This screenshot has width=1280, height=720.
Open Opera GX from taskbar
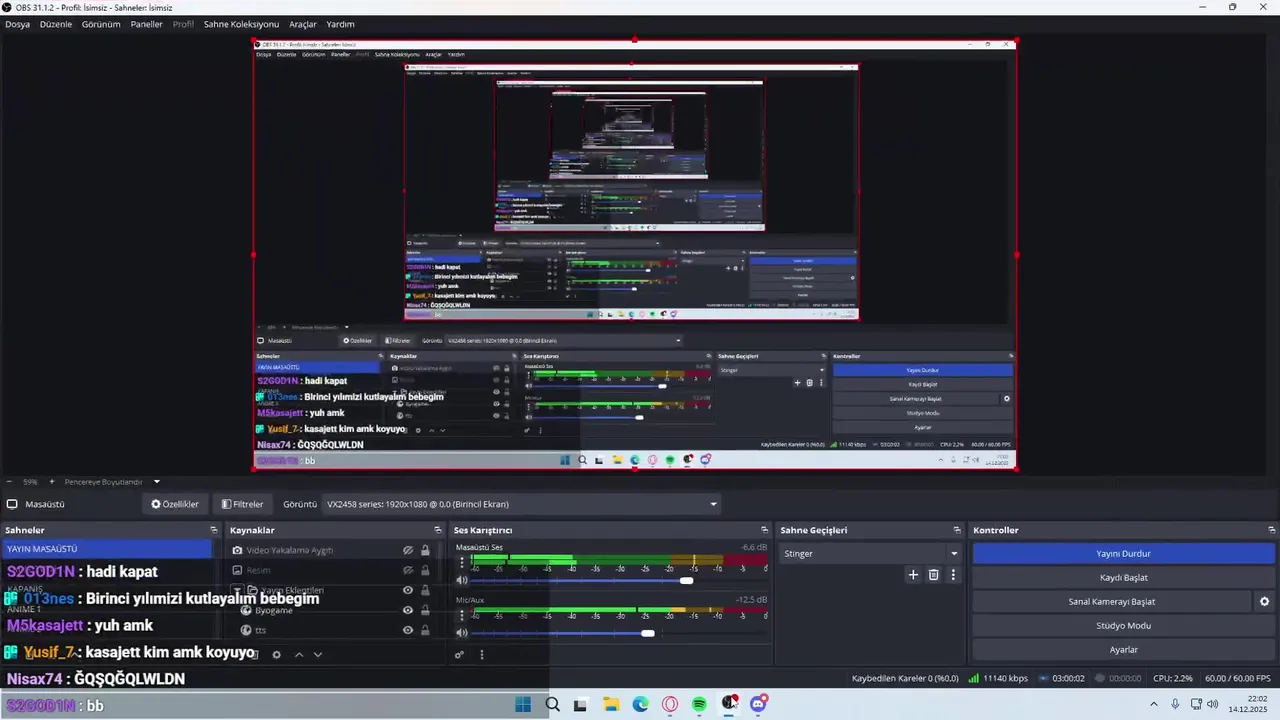(x=670, y=704)
